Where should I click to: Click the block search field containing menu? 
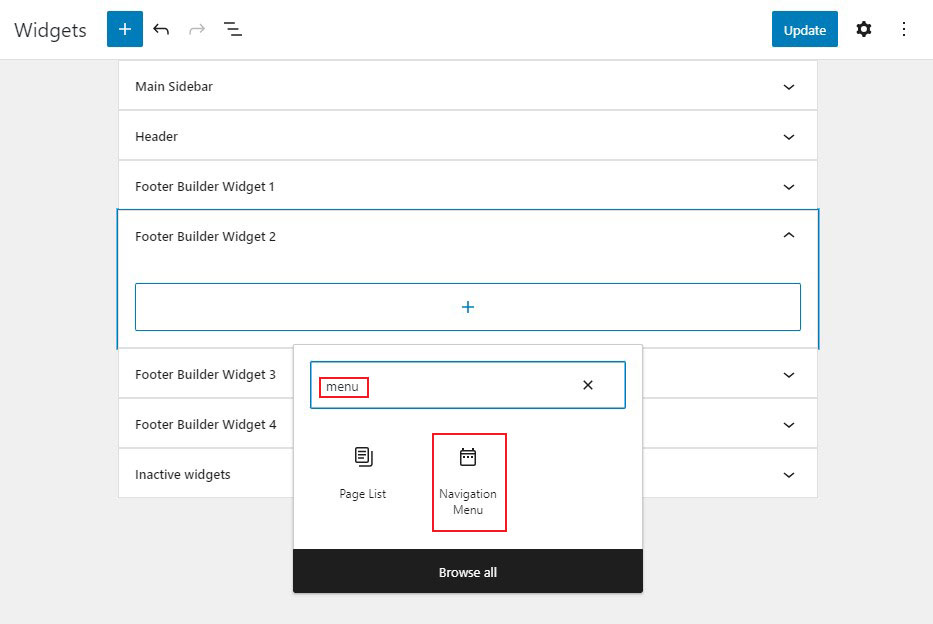tap(468, 385)
